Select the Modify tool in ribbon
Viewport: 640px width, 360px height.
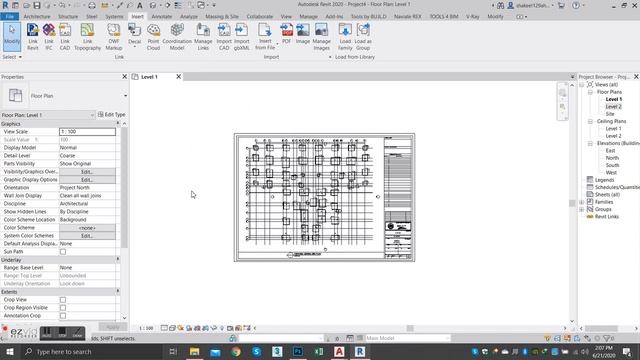coord(12,36)
